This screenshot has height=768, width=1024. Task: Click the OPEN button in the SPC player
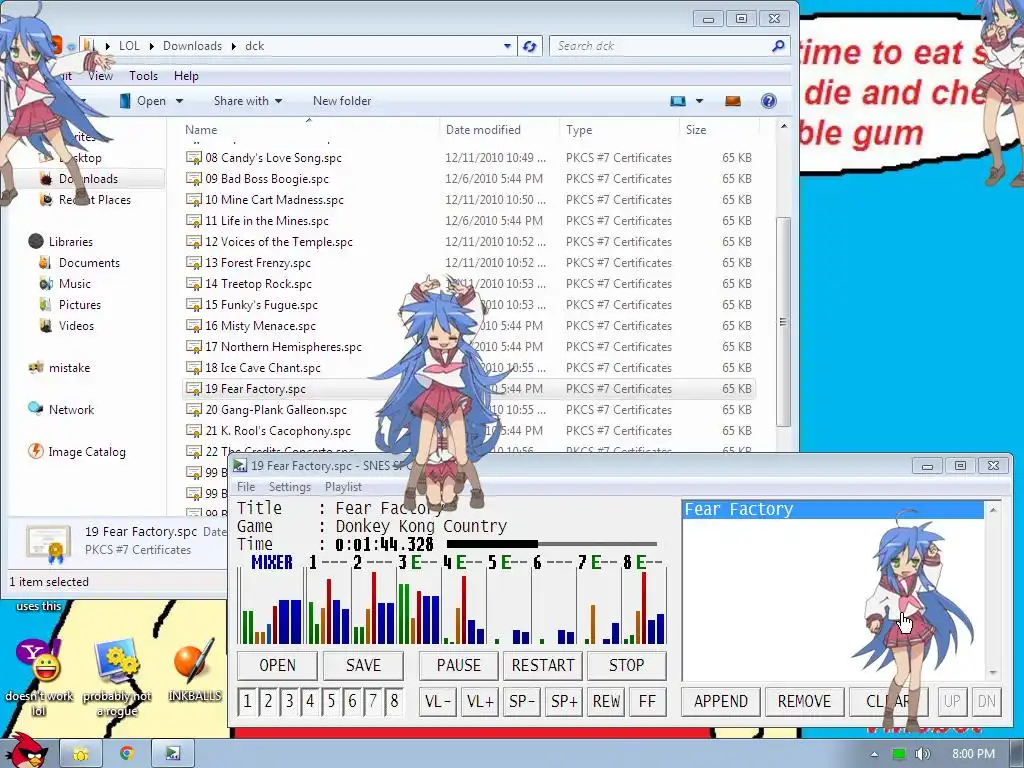(x=278, y=665)
